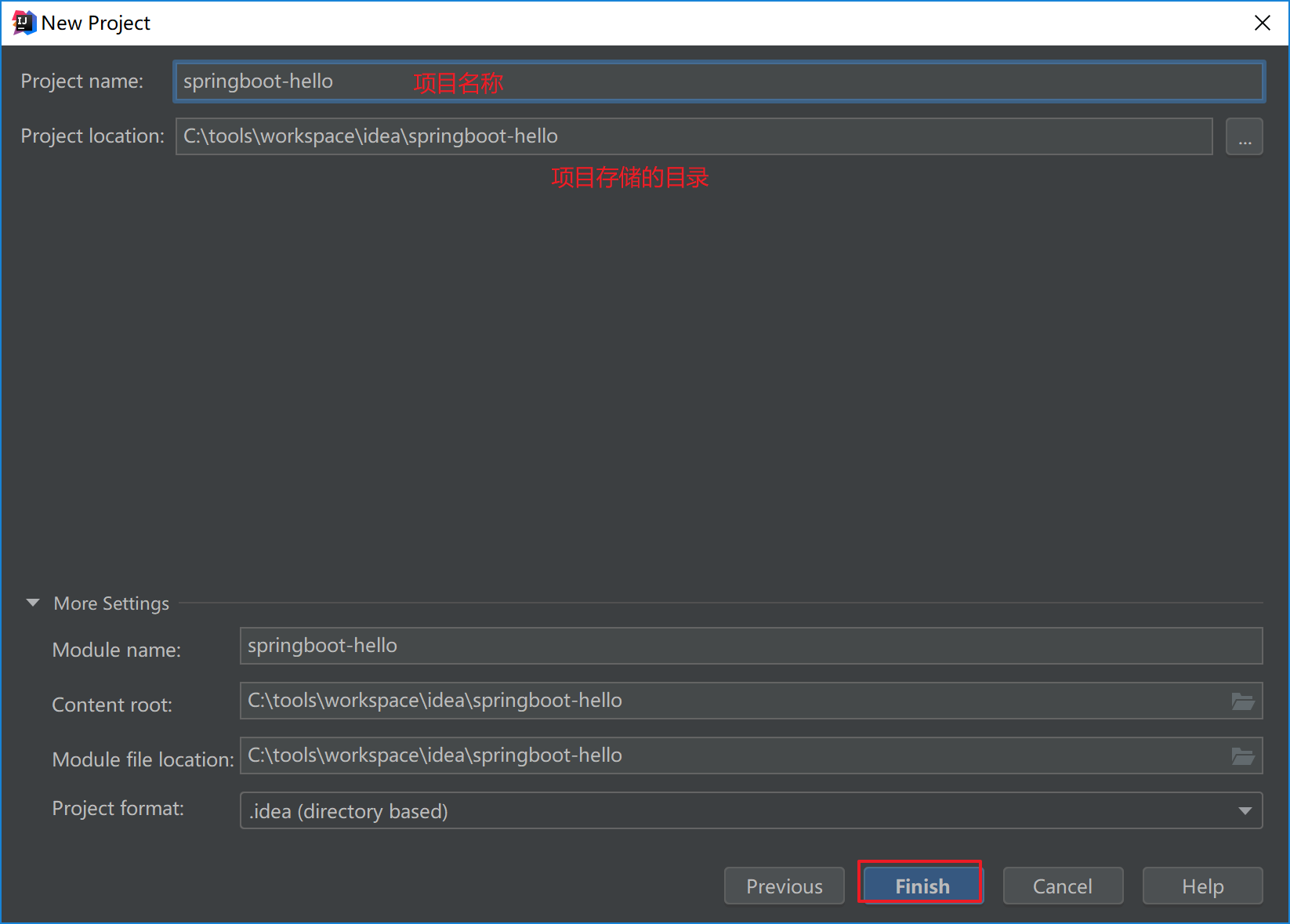Collapse the More Settings section

[x=33, y=603]
